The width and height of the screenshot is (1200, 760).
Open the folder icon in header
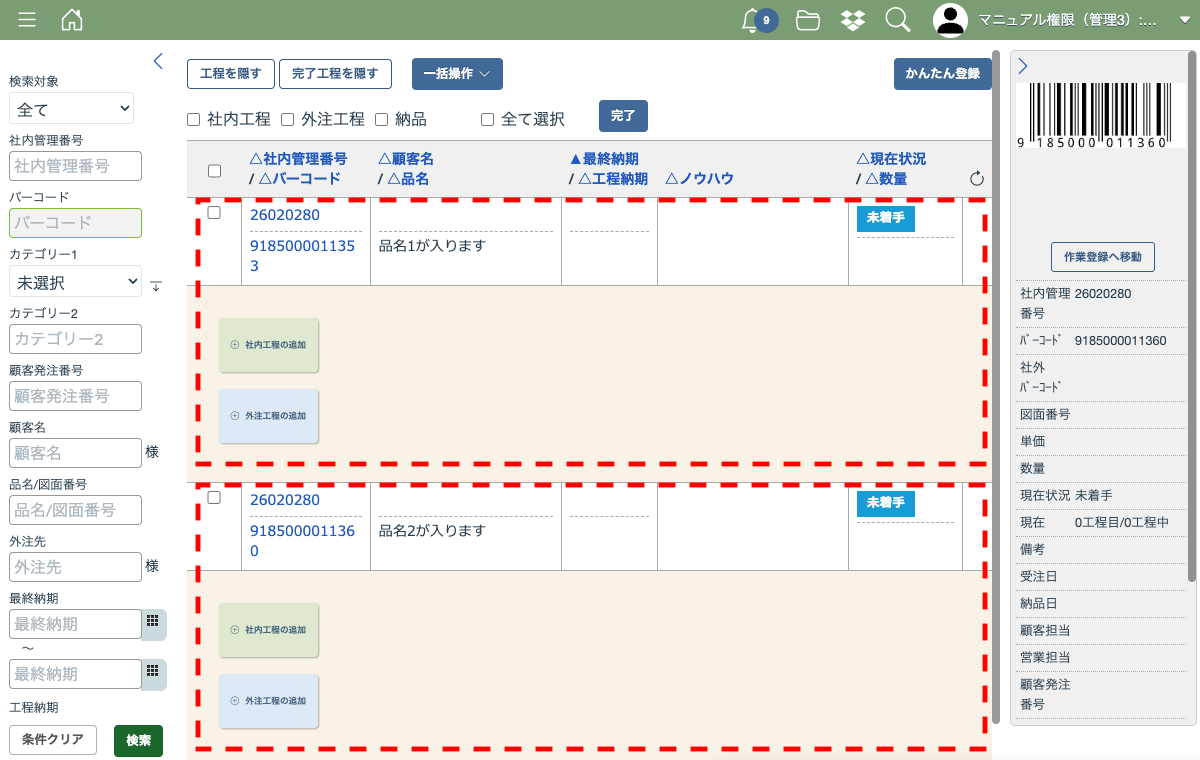click(x=808, y=20)
